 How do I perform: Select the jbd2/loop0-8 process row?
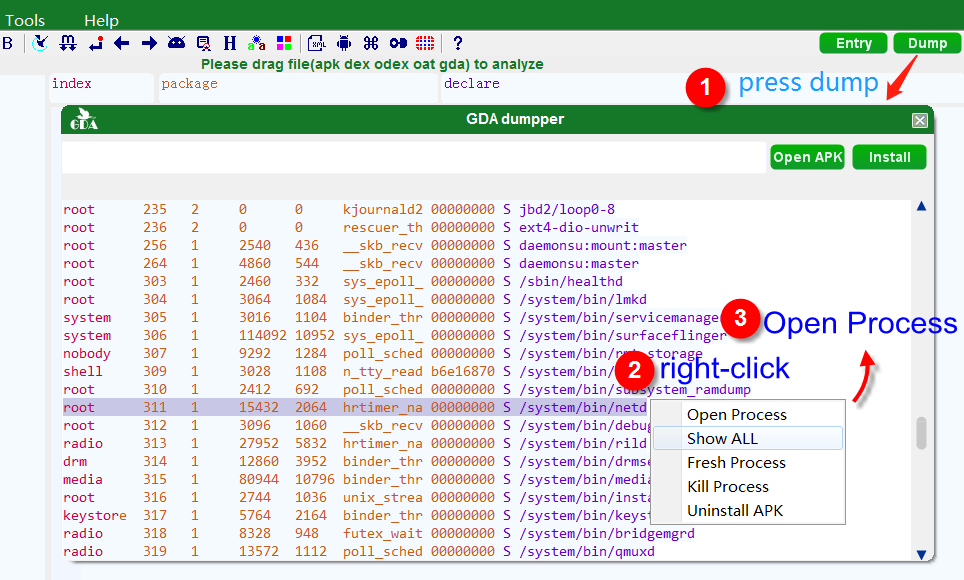(486, 209)
